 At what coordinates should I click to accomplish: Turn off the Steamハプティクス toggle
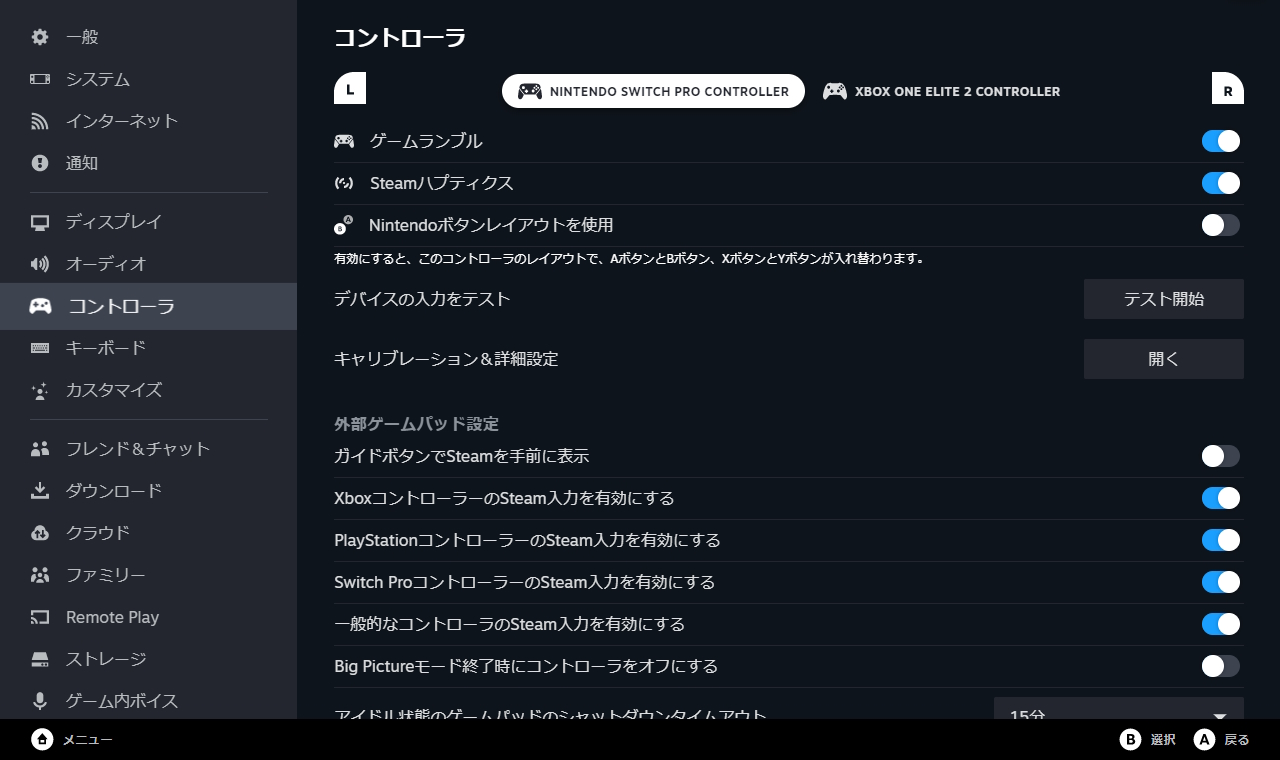(1221, 183)
